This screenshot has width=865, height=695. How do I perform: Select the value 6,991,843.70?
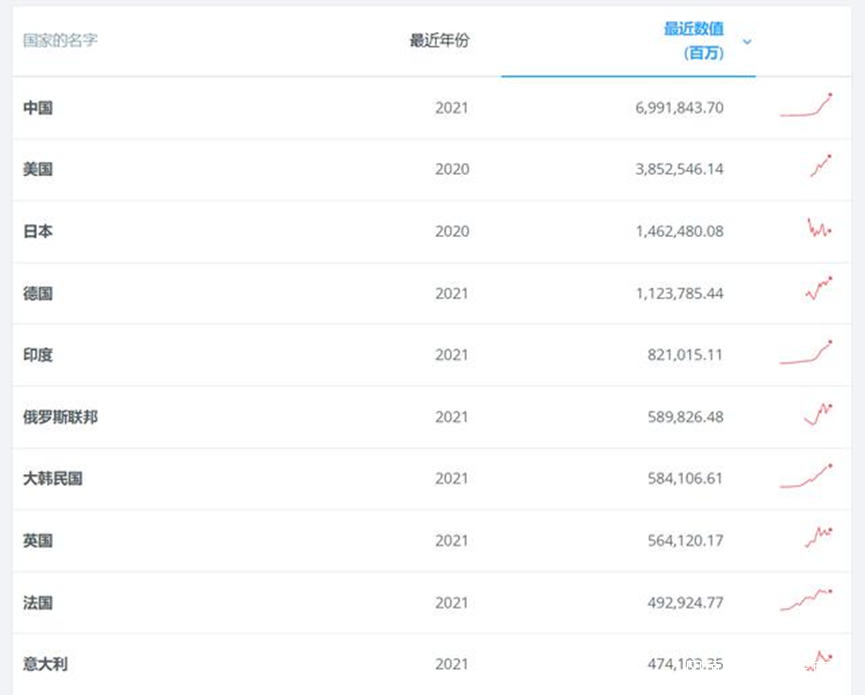click(679, 108)
